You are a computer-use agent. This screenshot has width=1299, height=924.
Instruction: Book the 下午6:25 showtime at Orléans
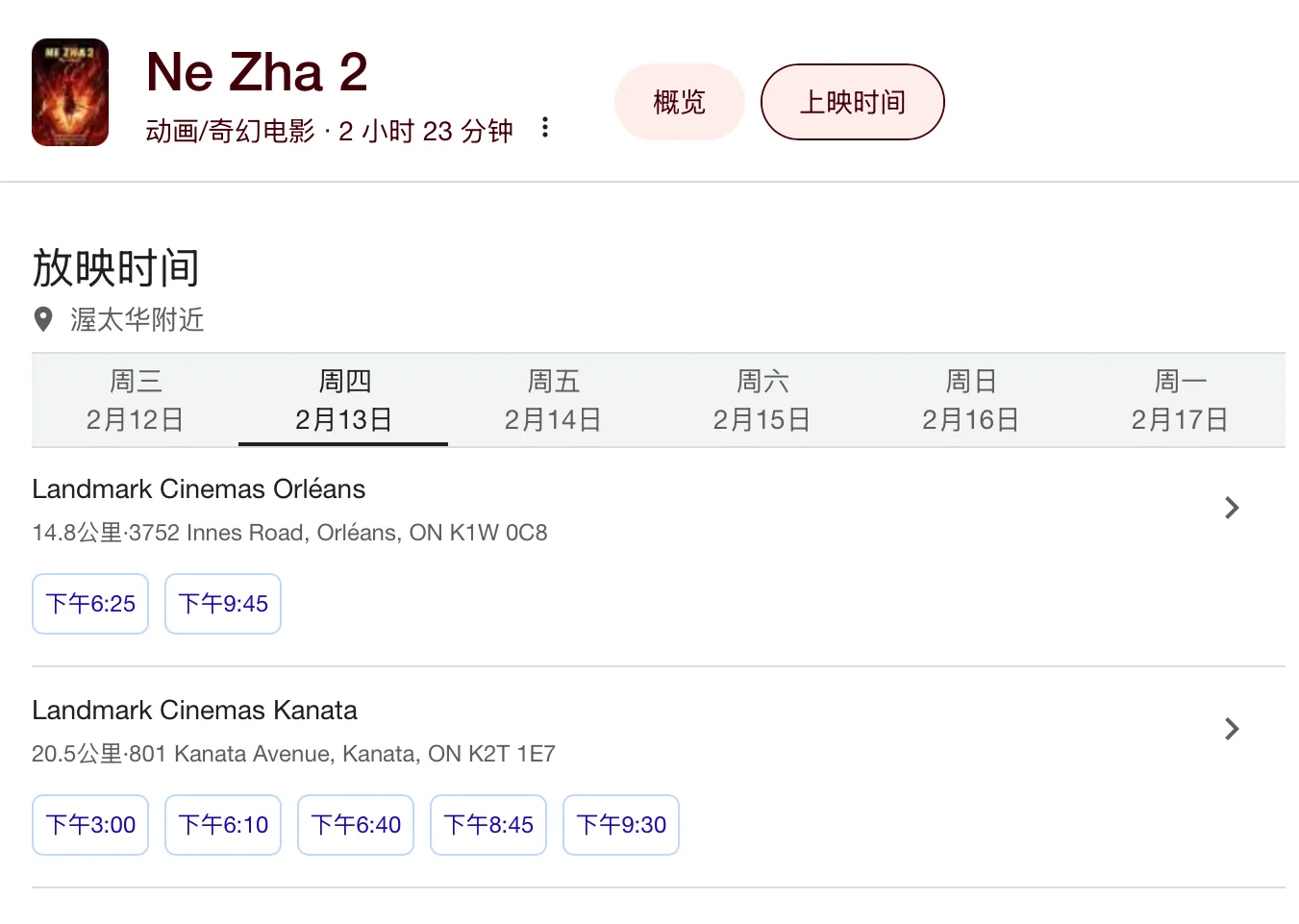click(90, 604)
